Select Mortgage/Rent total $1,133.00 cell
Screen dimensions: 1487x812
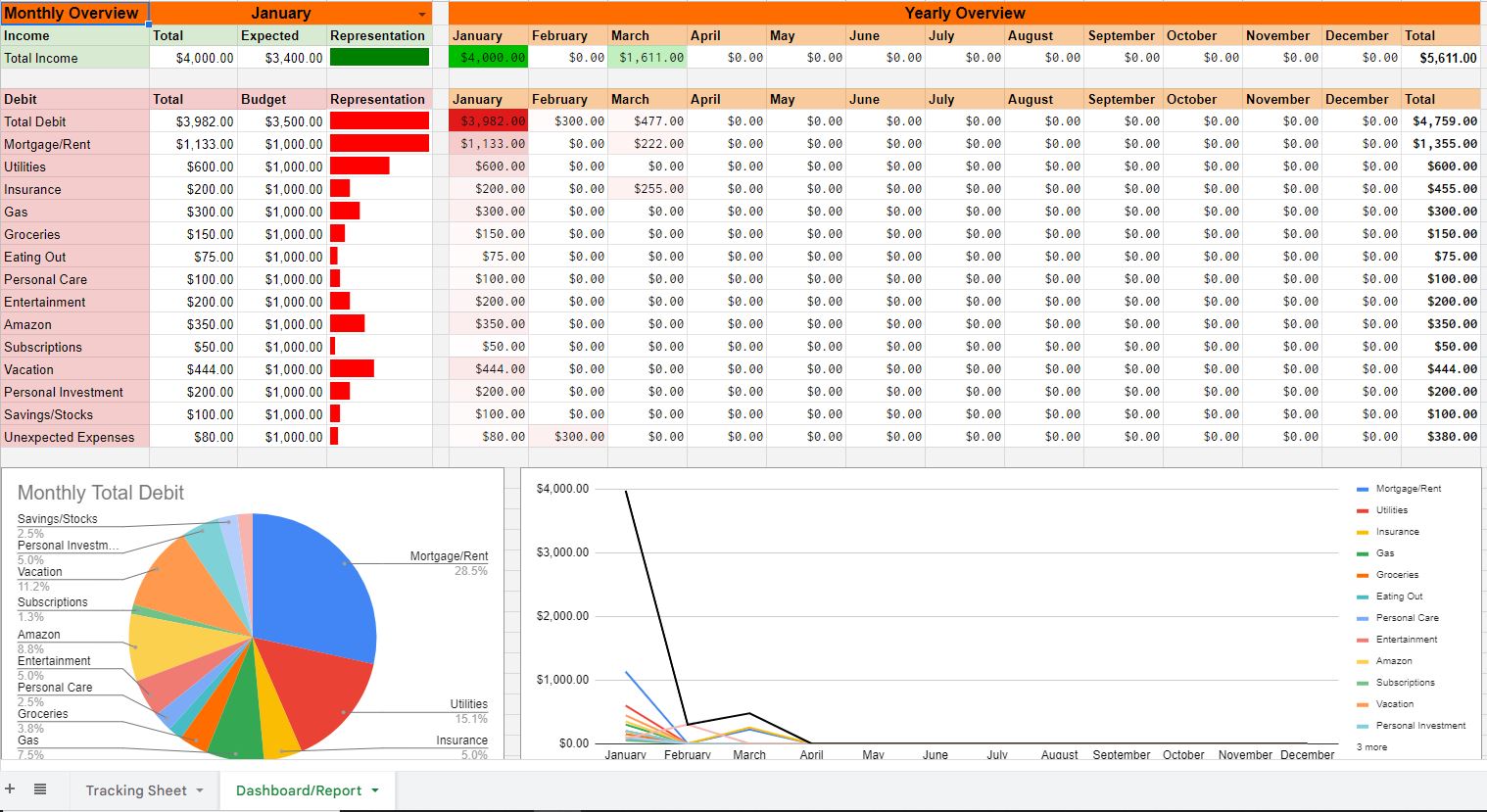point(193,144)
